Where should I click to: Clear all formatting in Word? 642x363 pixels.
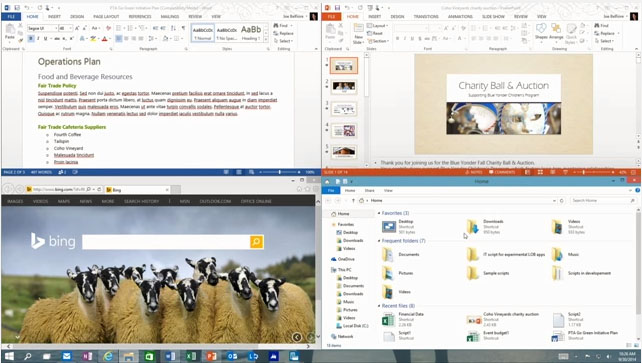(109, 28)
